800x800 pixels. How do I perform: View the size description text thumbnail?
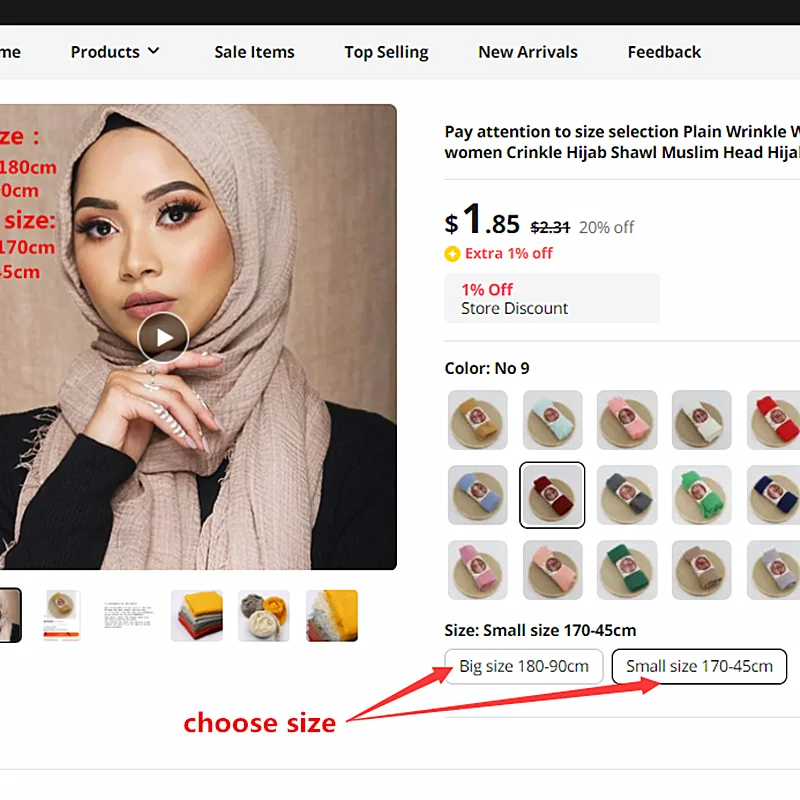click(128, 616)
